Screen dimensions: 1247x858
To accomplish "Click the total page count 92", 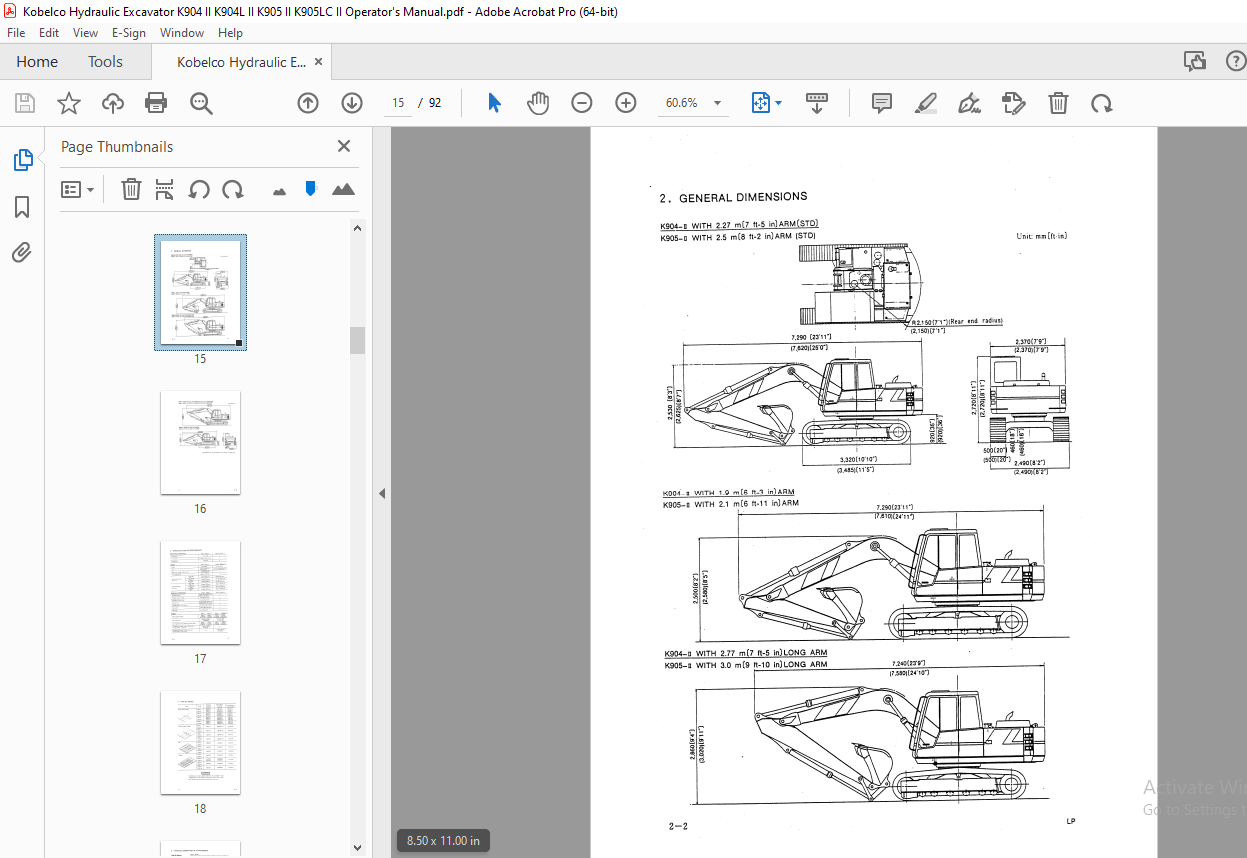I will 435,103.
